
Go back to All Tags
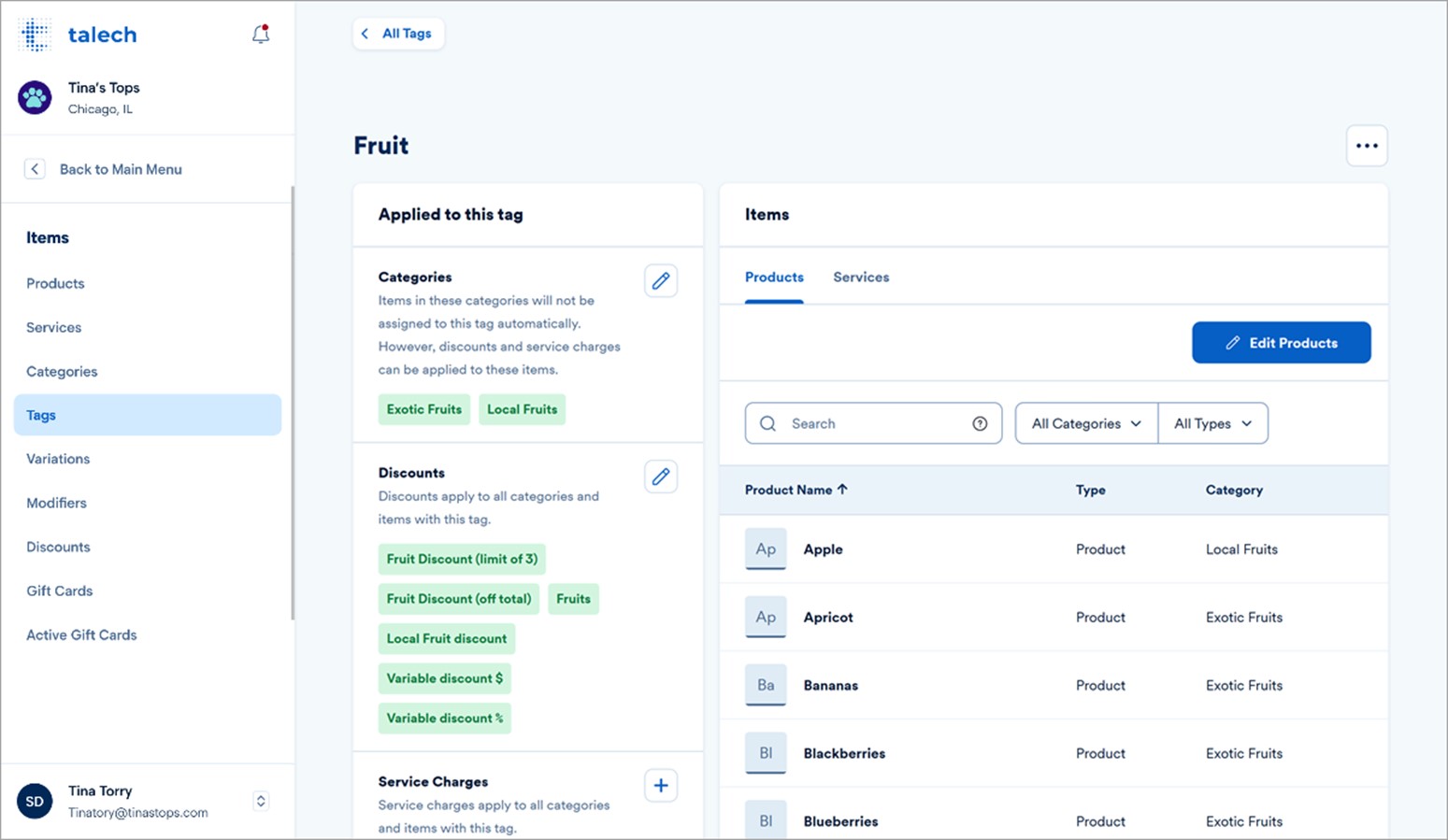[398, 34]
